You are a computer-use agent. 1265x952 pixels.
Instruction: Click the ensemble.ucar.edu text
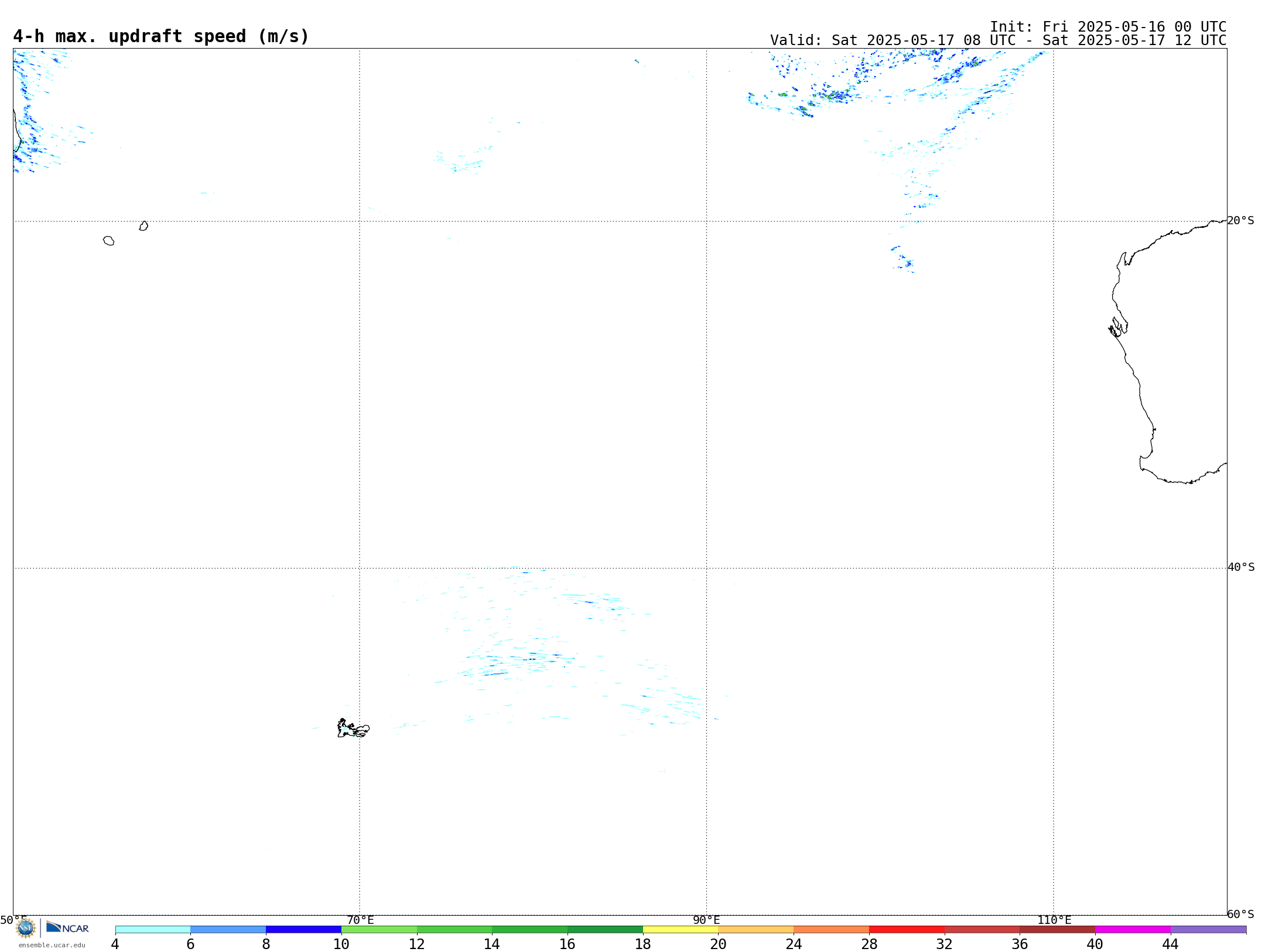coord(52,945)
